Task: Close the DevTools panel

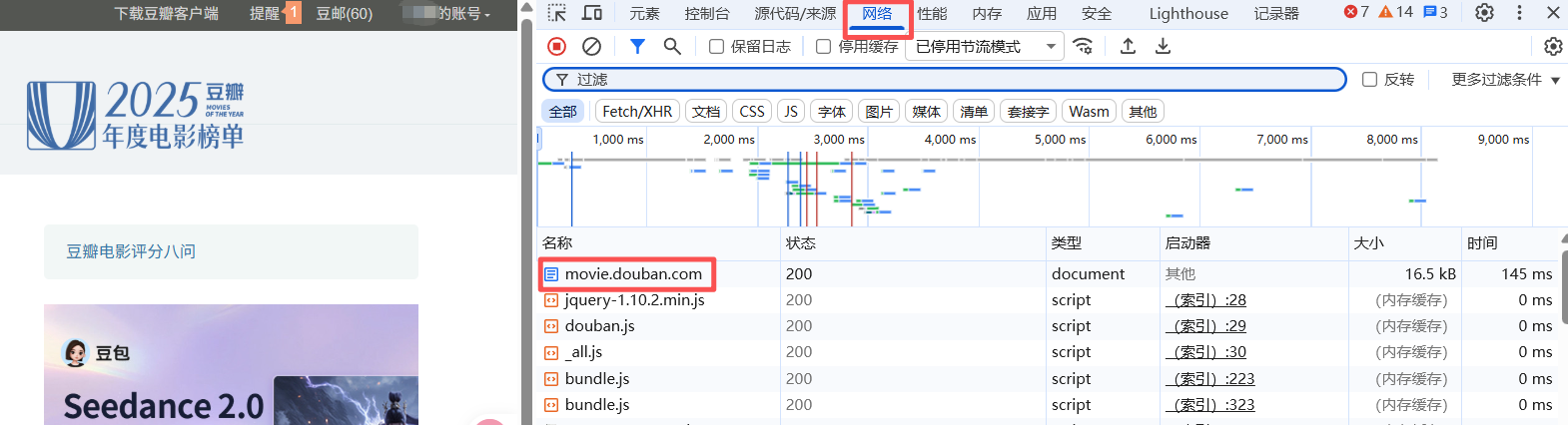Action: (x=1553, y=13)
